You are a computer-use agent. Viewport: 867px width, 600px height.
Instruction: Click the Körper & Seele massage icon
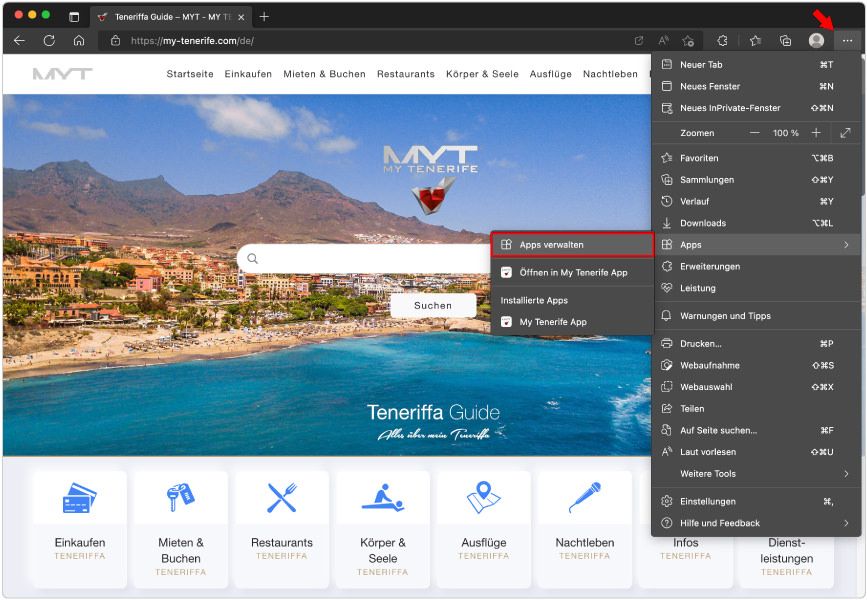click(x=382, y=497)
